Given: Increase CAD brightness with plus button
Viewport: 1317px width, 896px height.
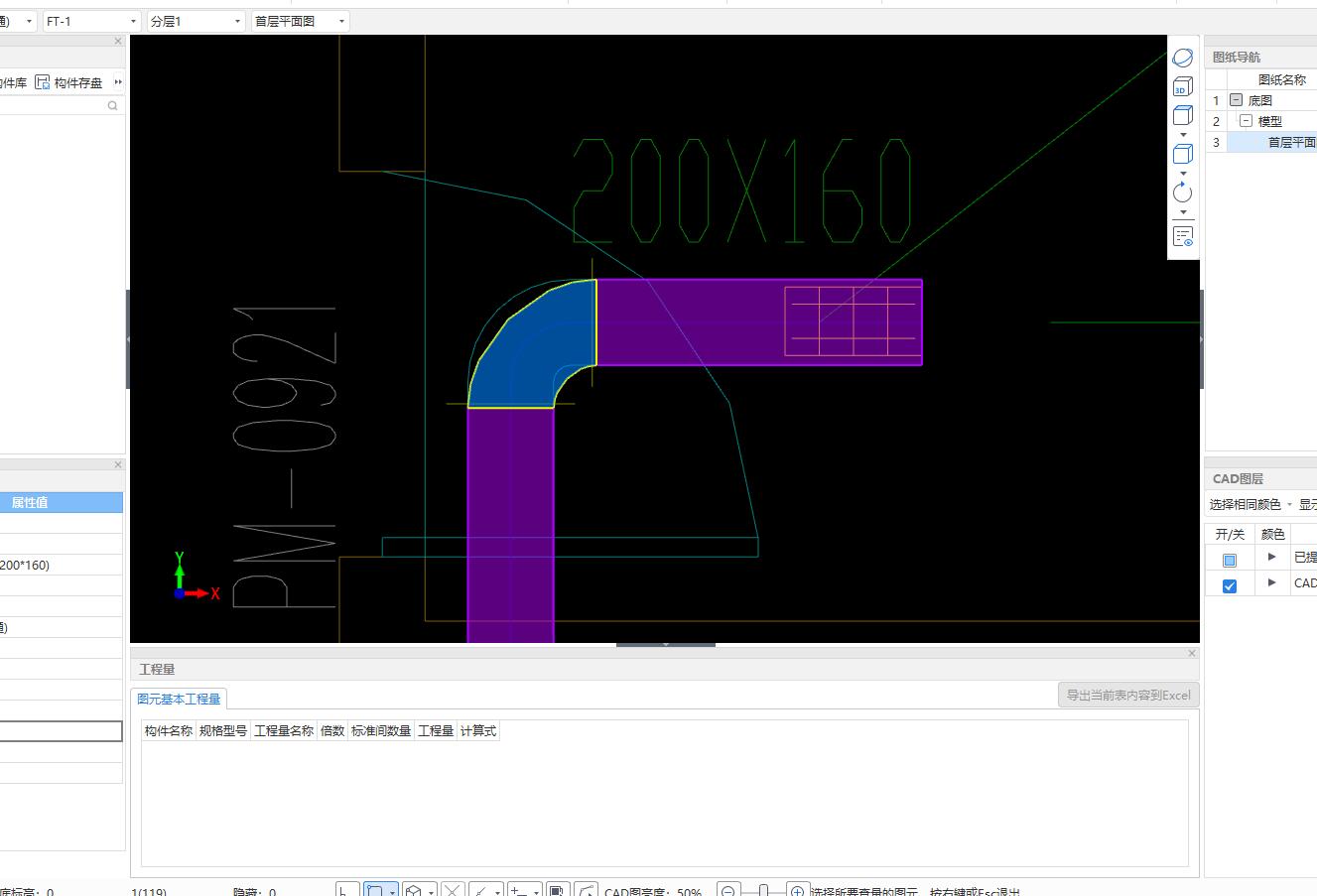Looking at the screenshot, I should pyautogui.click(x=797, y=891).
